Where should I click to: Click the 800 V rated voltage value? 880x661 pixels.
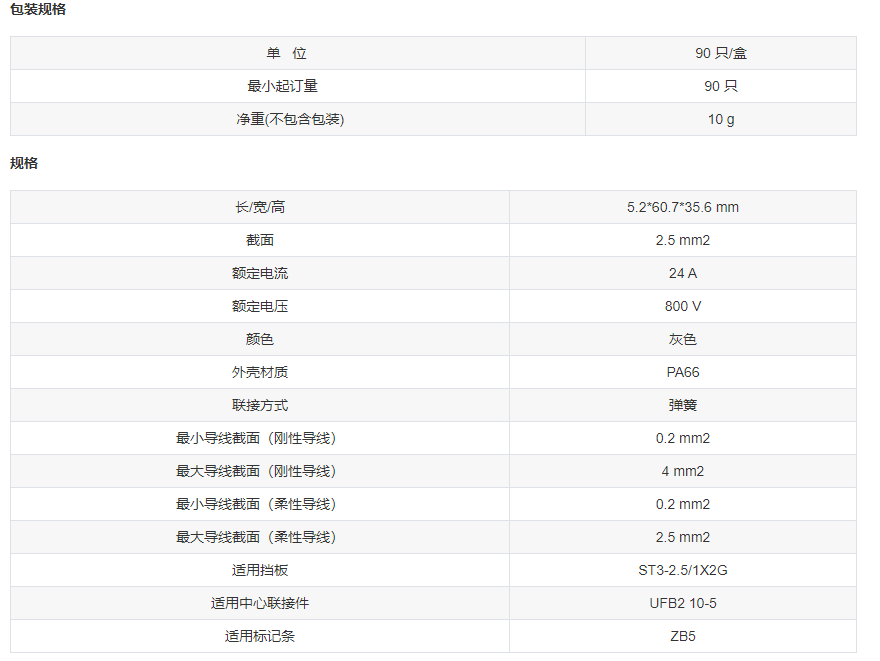click(x=682, y=306)
